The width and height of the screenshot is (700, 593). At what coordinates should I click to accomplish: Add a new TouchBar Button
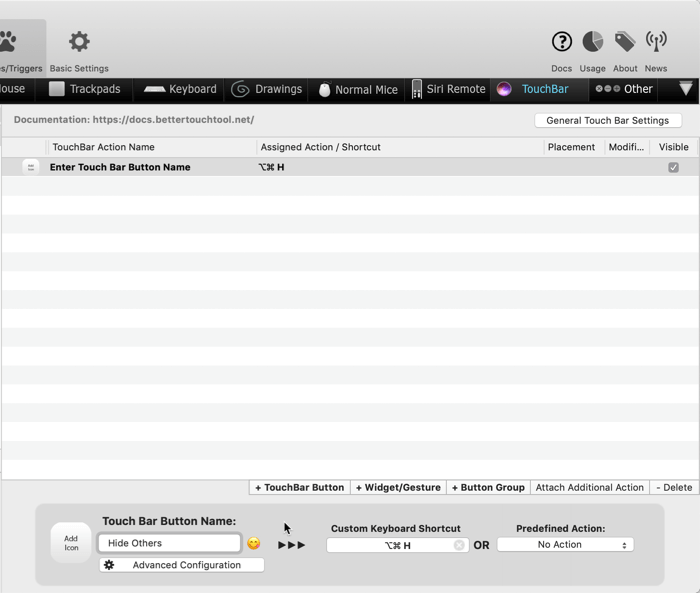coord(299,487)
